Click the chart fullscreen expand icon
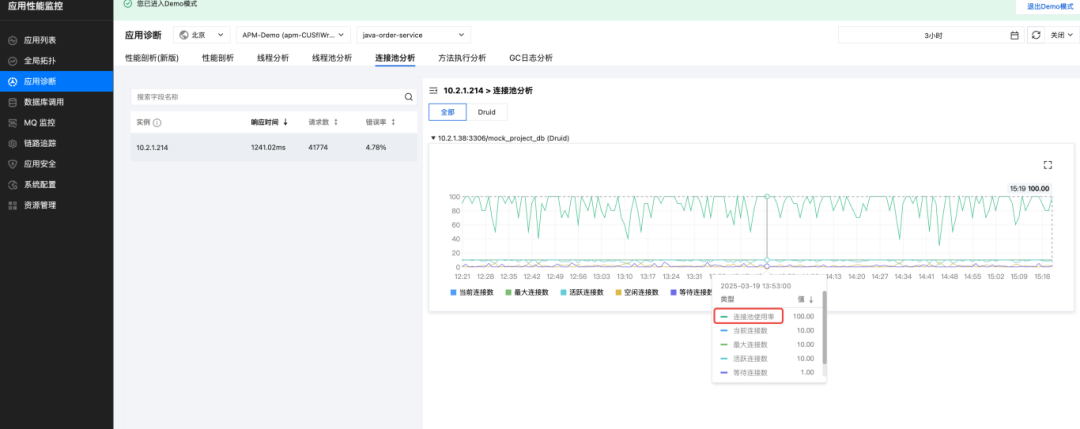This screenshot has width=1080, height=429. [x=1048, y=165]
